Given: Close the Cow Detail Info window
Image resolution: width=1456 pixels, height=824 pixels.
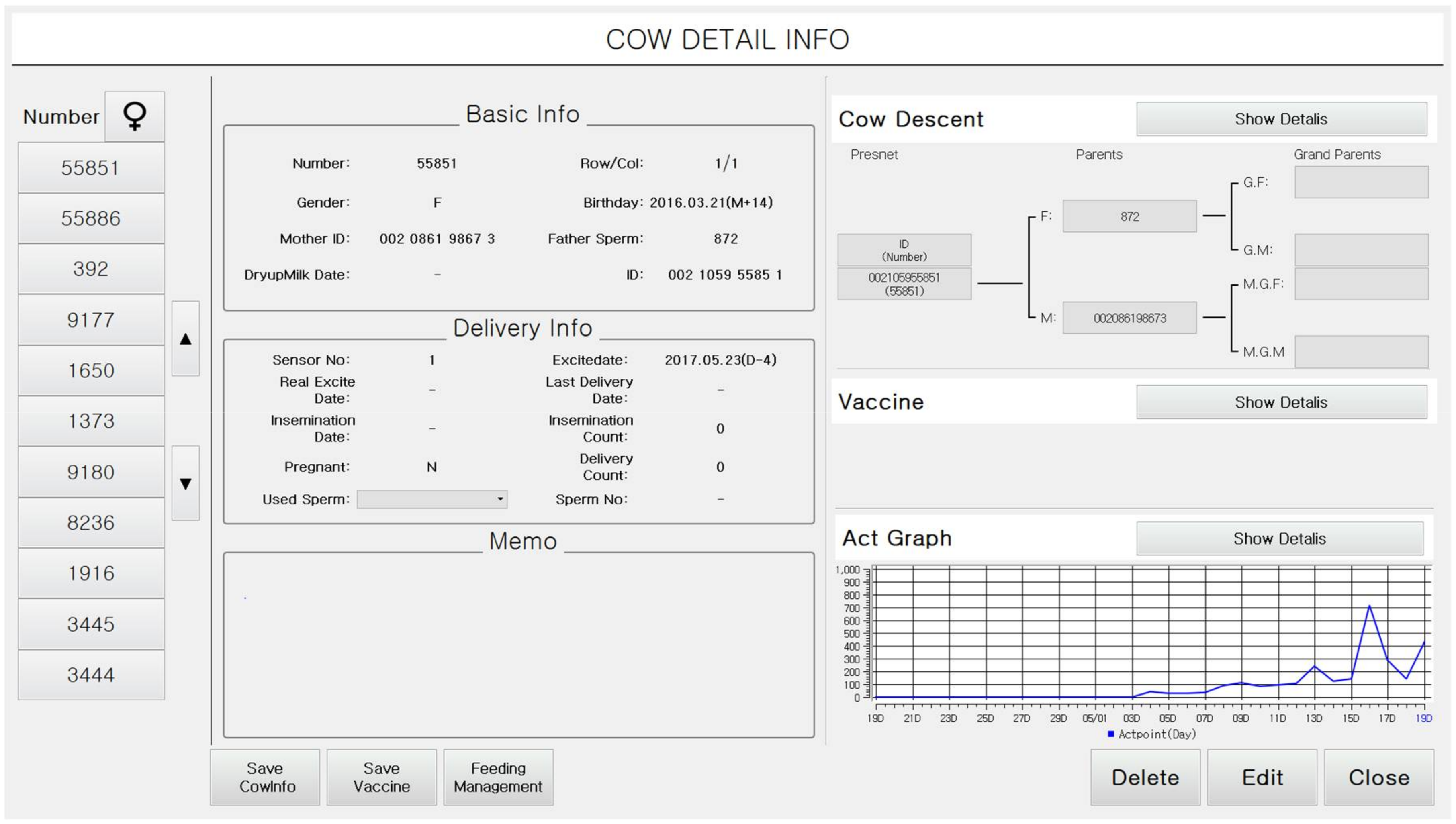Looking at the screenshot, I should point(1379,777).
